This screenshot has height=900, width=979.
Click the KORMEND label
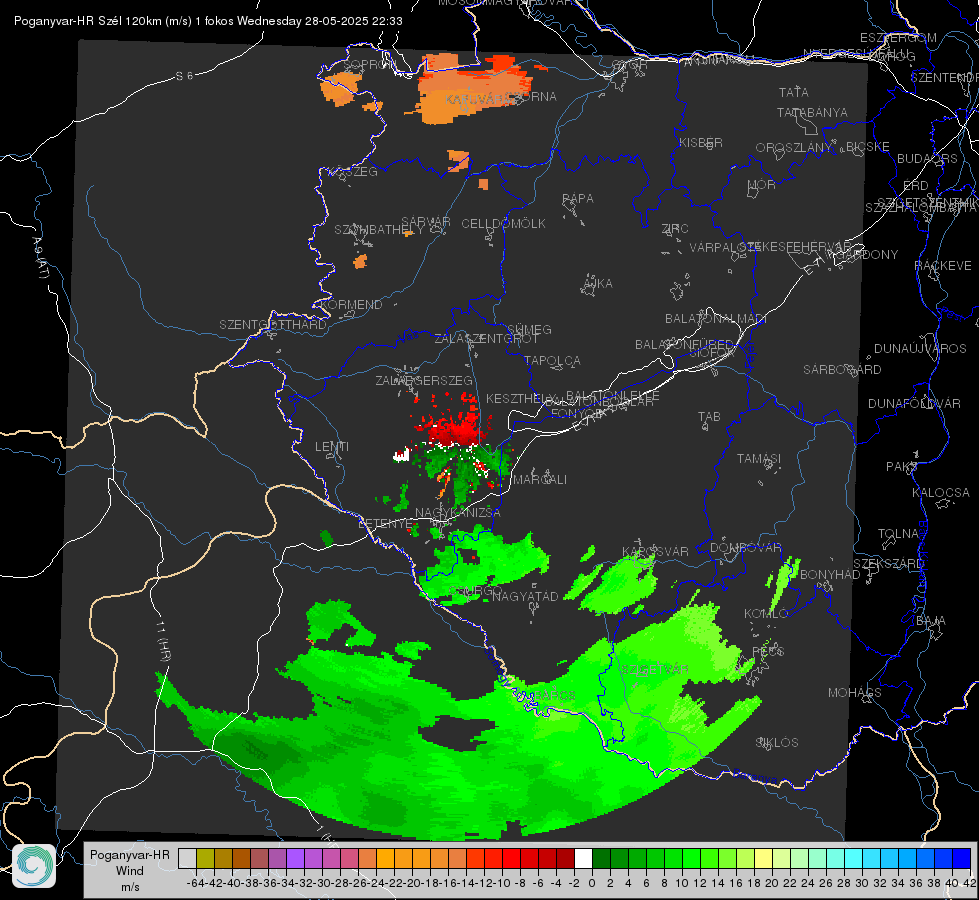click(x=351, y=304)
